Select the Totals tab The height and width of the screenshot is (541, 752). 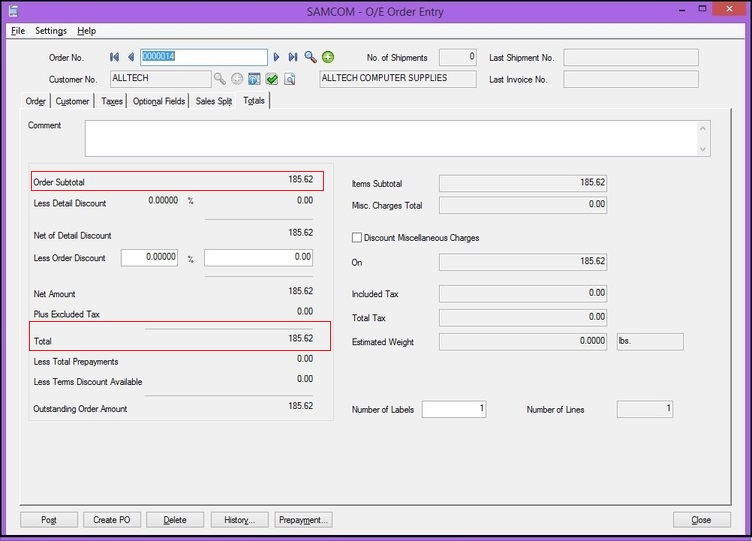point(254,101)
